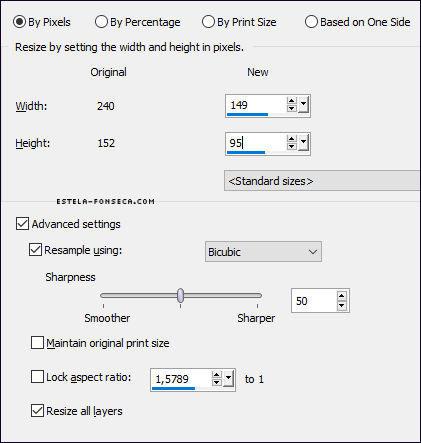This screenshot has width=421, height=443.
Task: Increase the new Height with up arrow
Action: [x=292, y=139]
